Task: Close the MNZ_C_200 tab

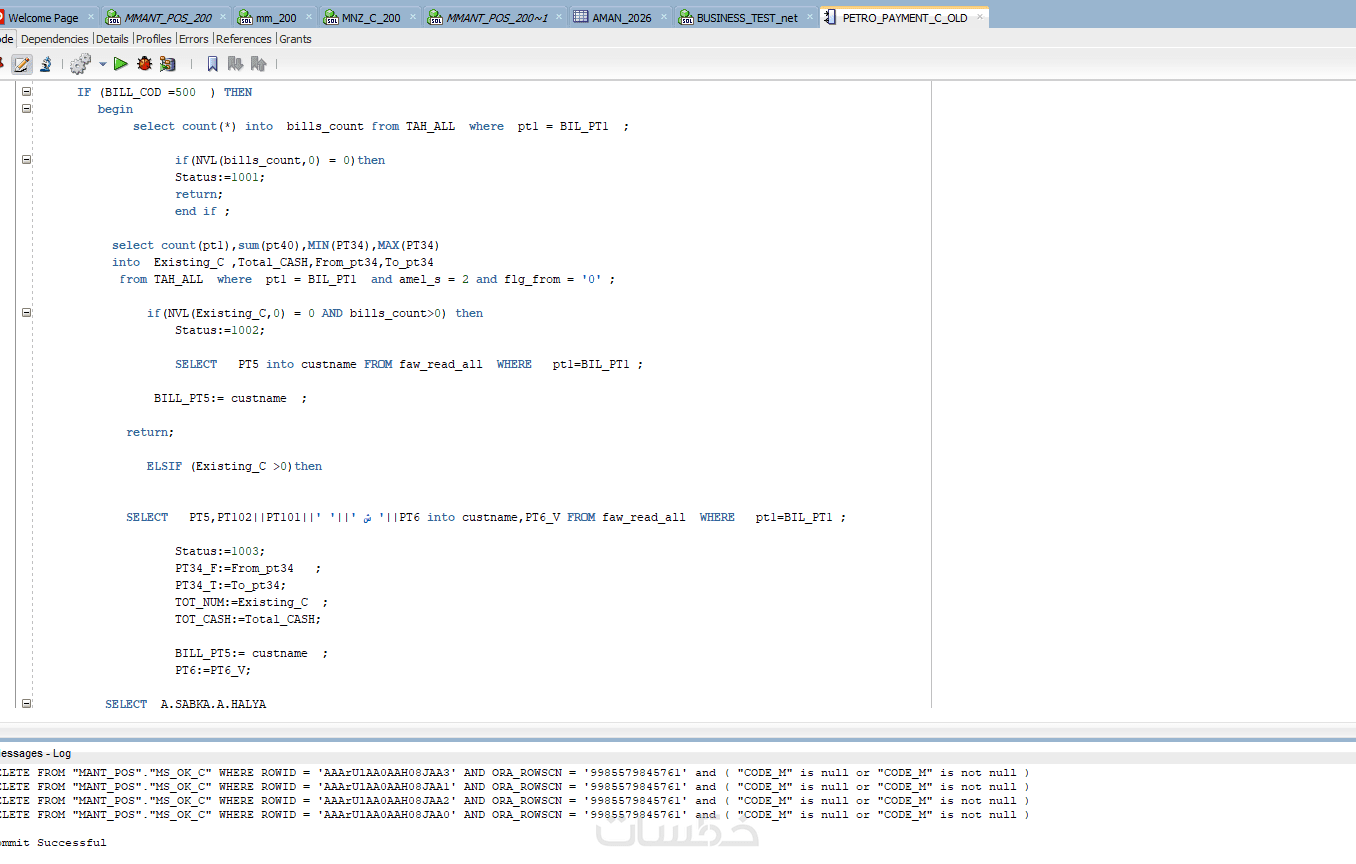Action: [414, 17]
